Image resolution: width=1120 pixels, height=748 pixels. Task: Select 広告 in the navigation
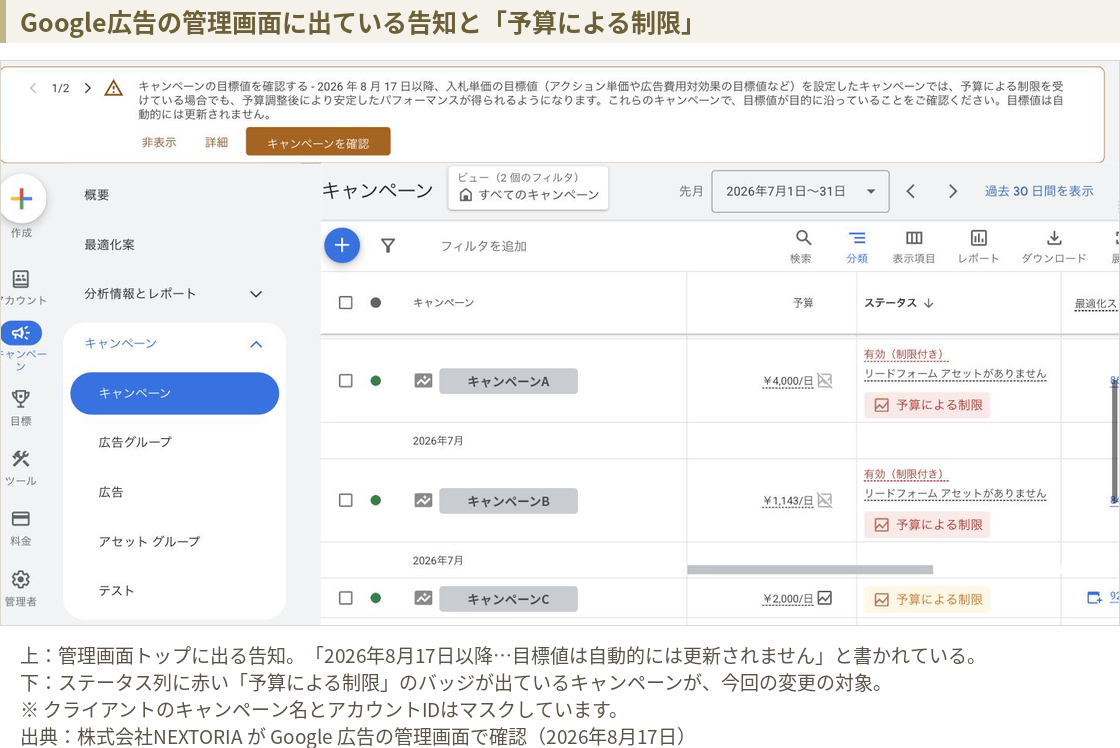111,492
